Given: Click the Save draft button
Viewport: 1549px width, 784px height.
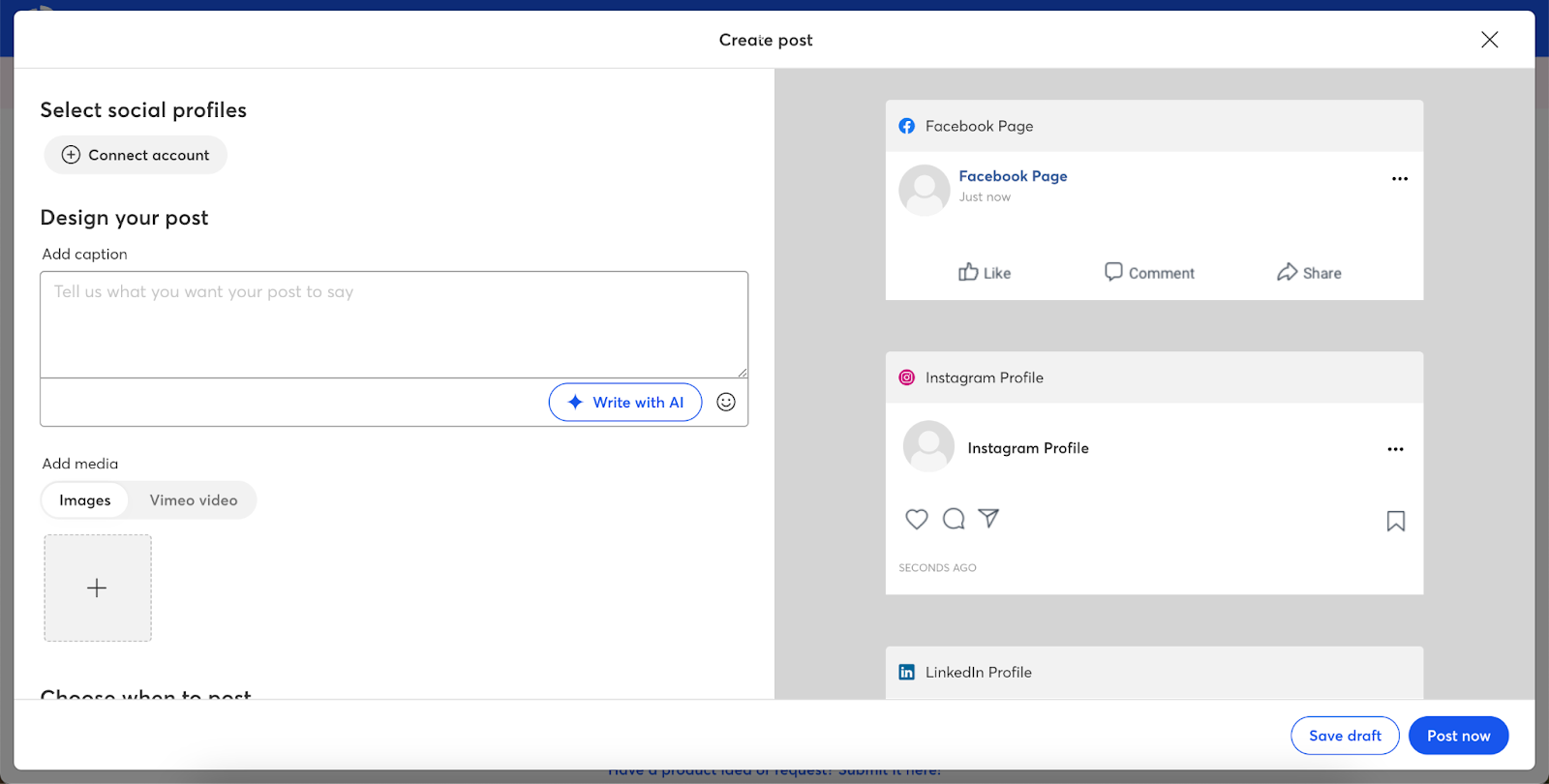Looking at the screenshot, I should click(x=1345, y=736).
